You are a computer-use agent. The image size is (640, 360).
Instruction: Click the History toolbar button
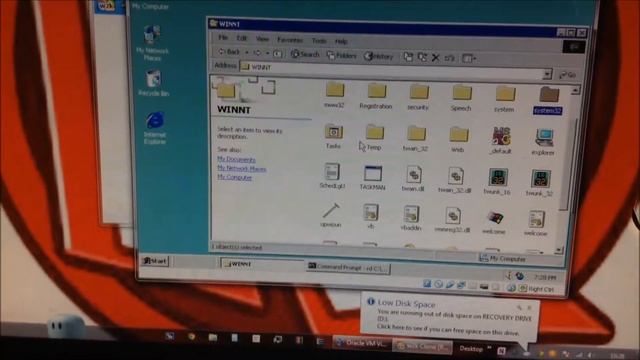(x=378, y=56)
